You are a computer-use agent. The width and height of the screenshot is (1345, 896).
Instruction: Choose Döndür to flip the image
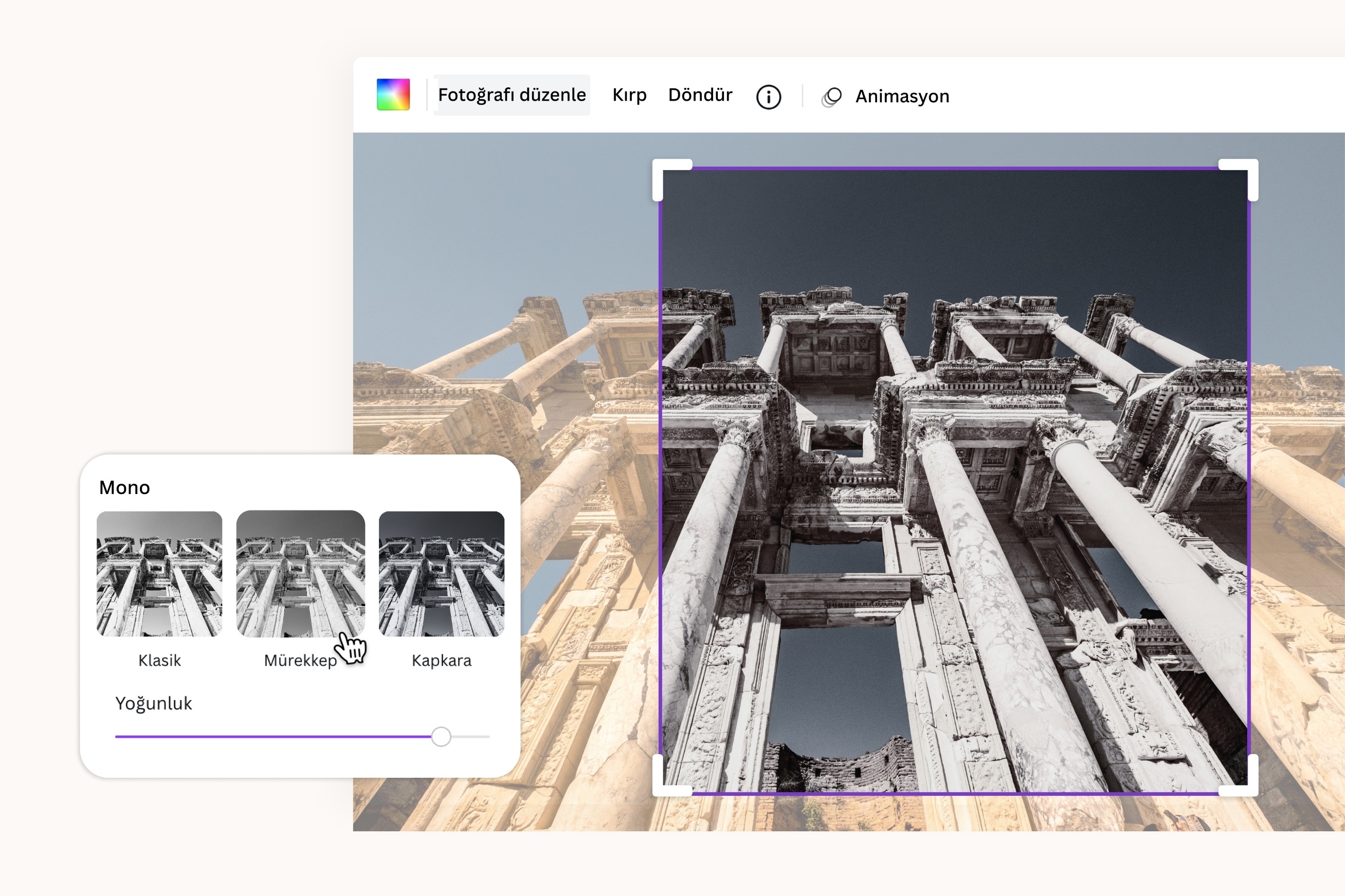pos(700,95)
